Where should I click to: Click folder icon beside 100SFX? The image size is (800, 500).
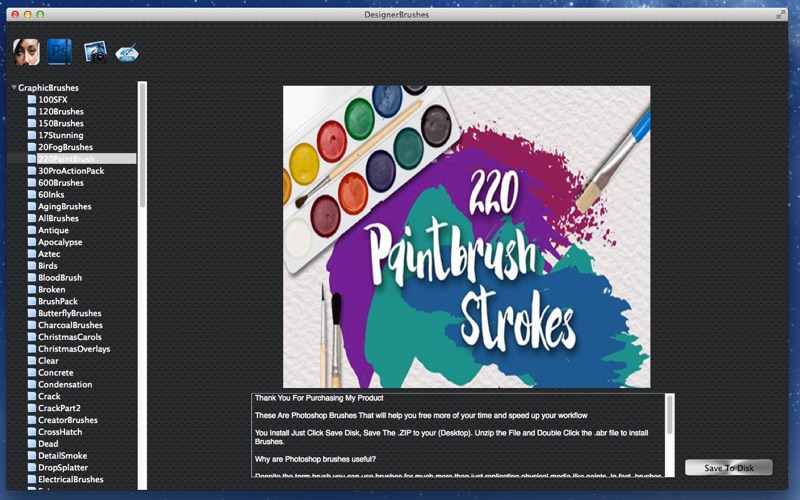click(32, 99)
